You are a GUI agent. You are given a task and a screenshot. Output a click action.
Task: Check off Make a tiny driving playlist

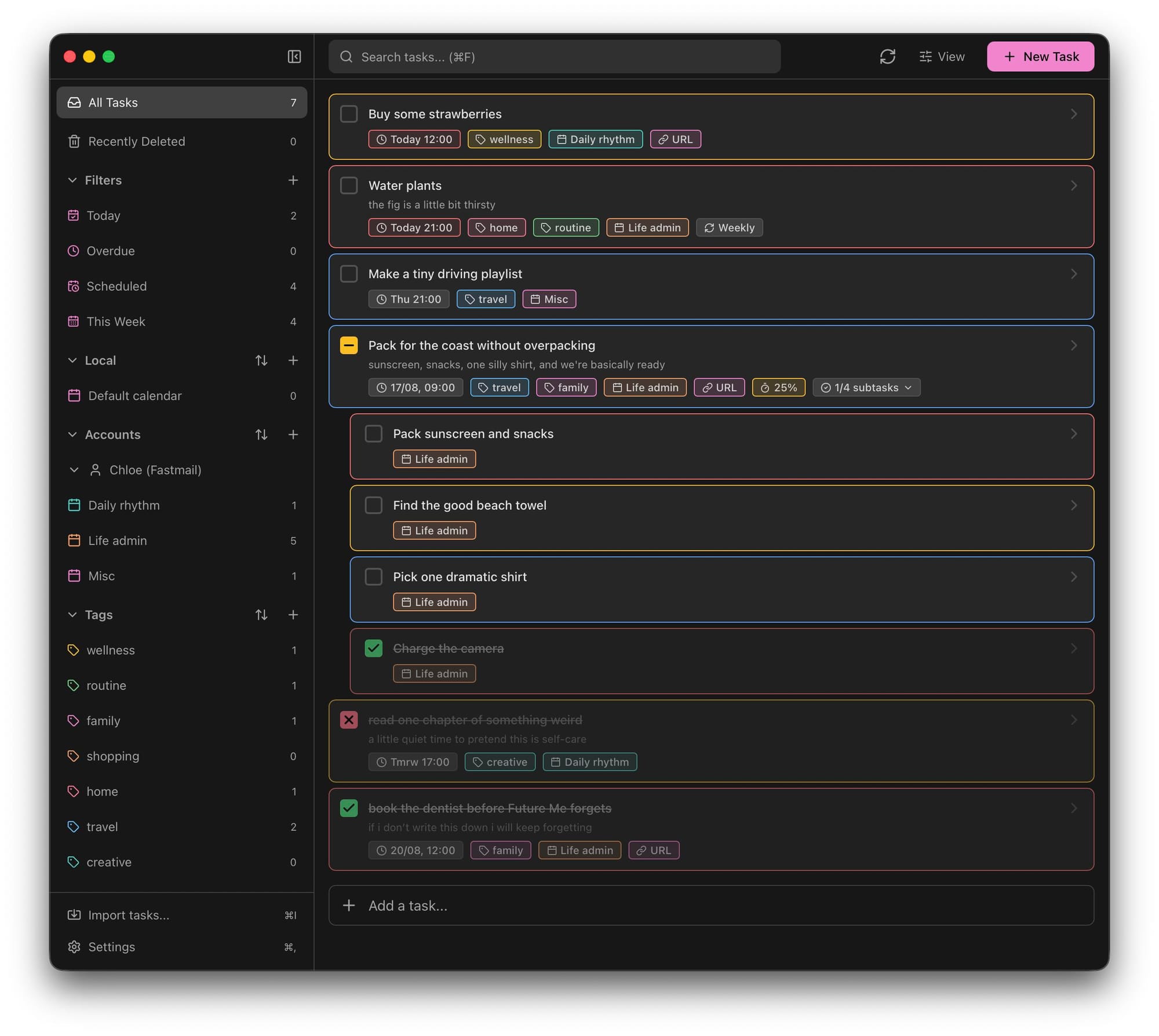[x=349, y=273]
